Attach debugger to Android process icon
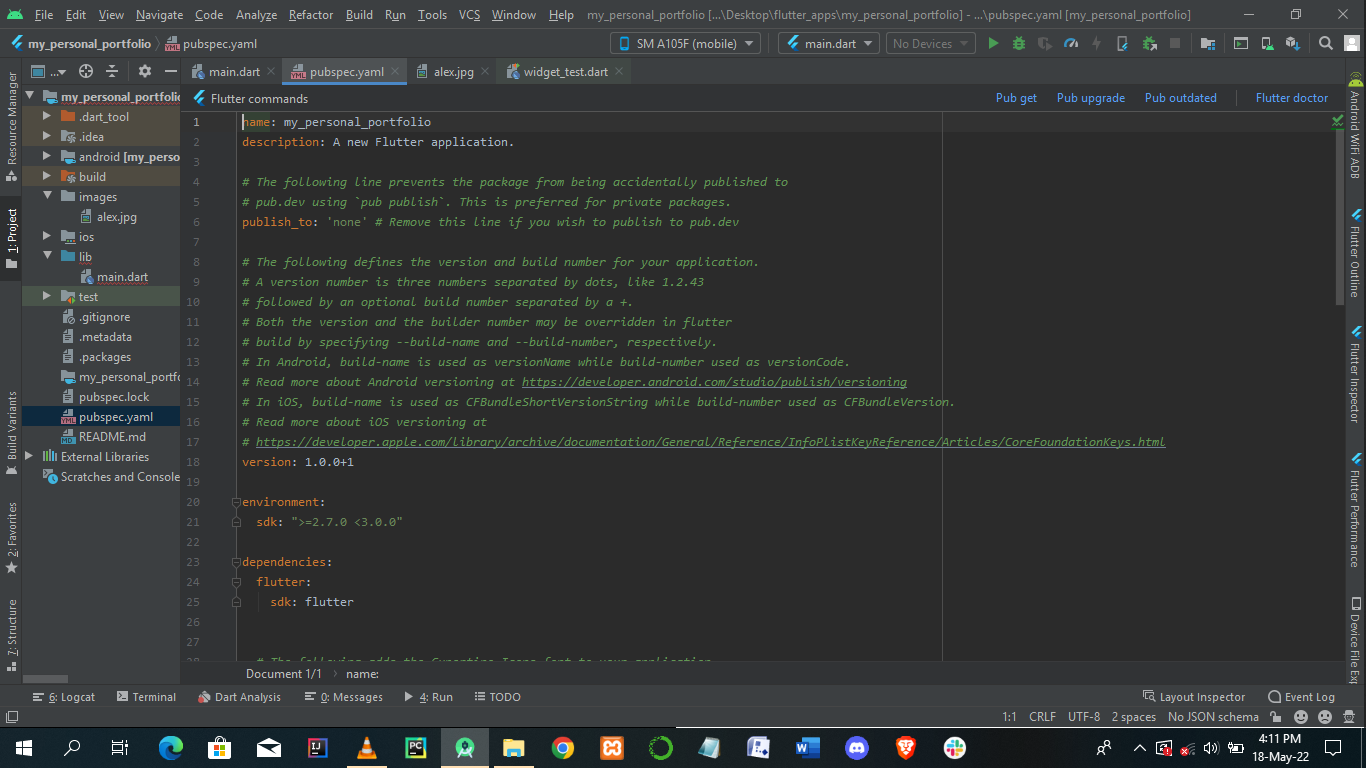The width and height of the screenshot is (1366, 768). click(x=1149, y=43)
